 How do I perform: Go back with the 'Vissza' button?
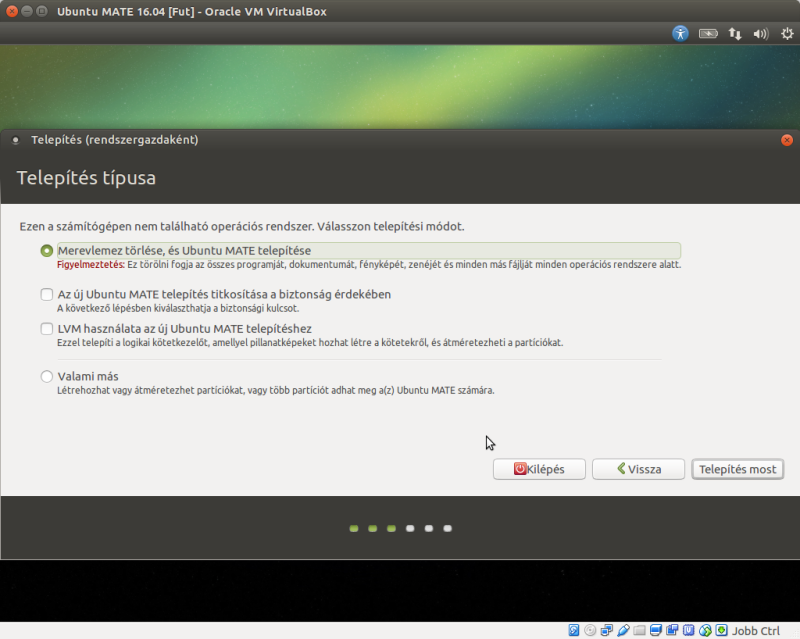pyautogui.click(x=638, y=469)
